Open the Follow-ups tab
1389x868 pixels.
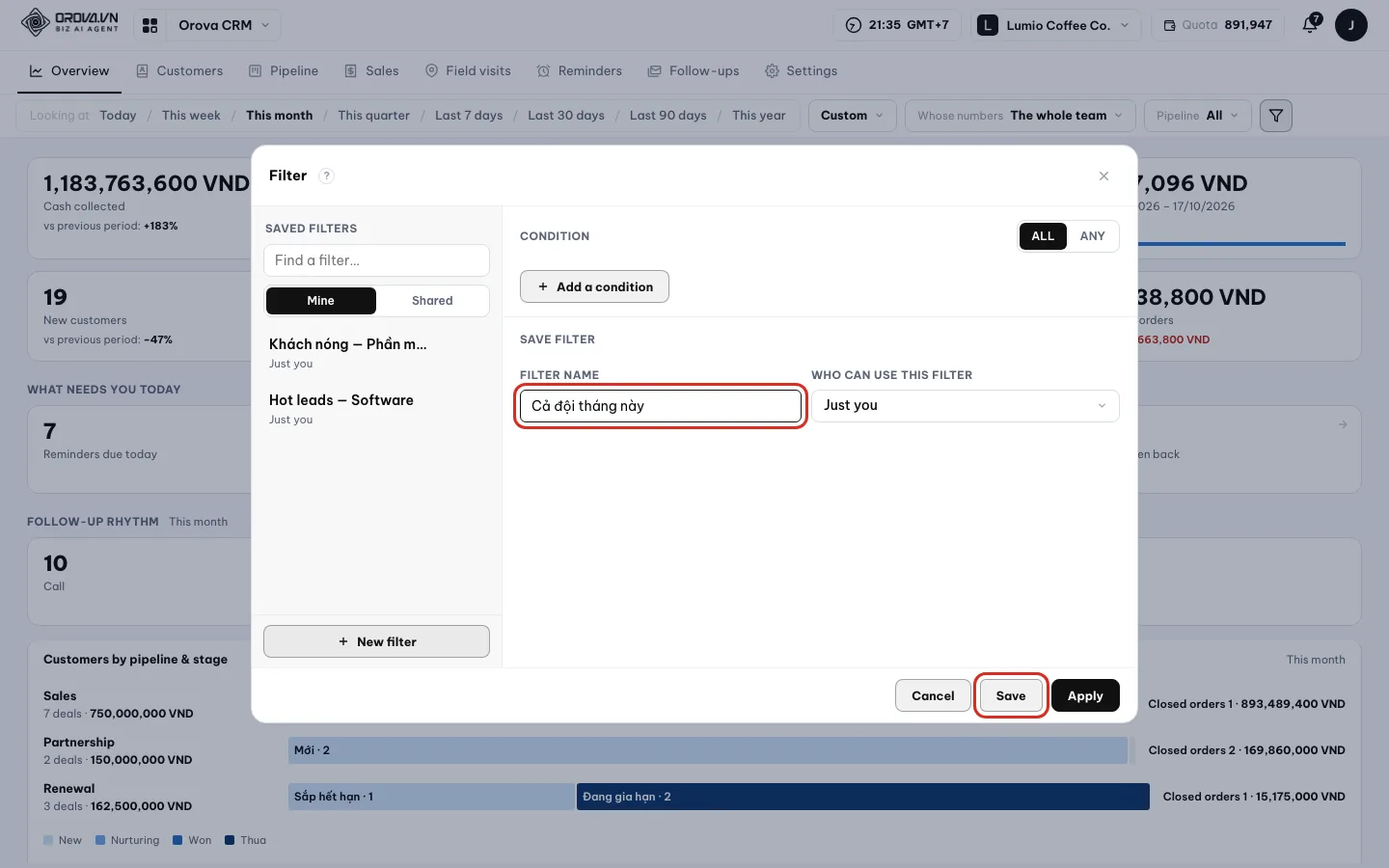pos(694,71)
